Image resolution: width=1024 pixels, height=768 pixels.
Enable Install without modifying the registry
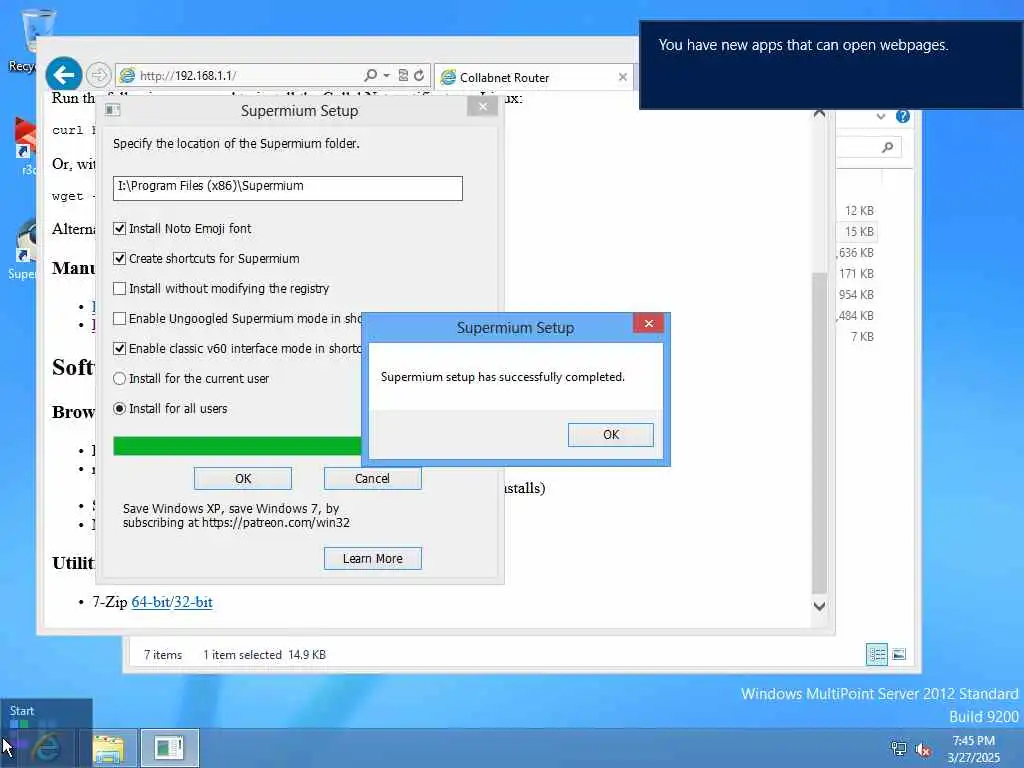click(x=120, y=289)
